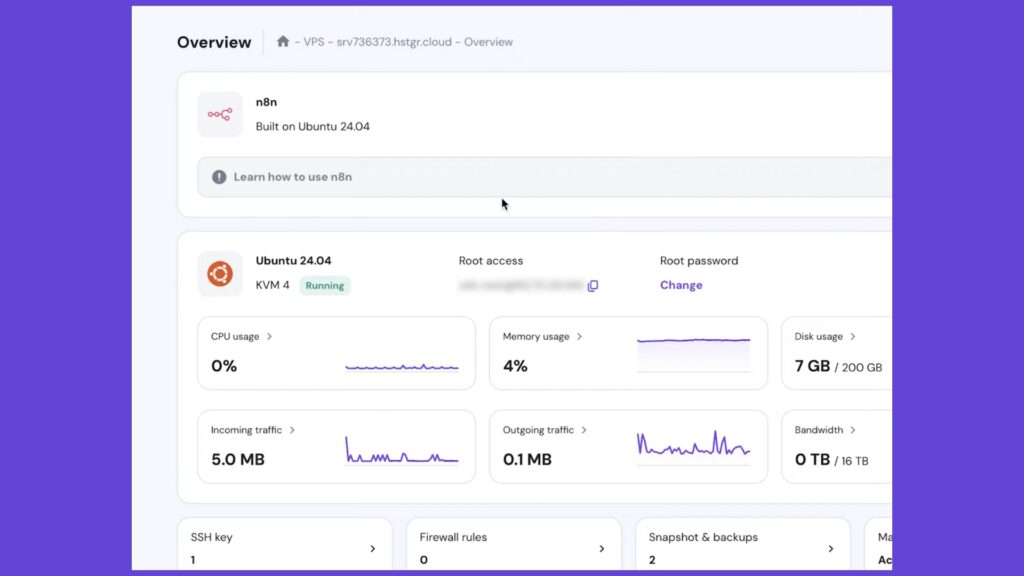Open Learn how to use n8n banner
The image size is (1024, 576).
[x=544, y=177]
